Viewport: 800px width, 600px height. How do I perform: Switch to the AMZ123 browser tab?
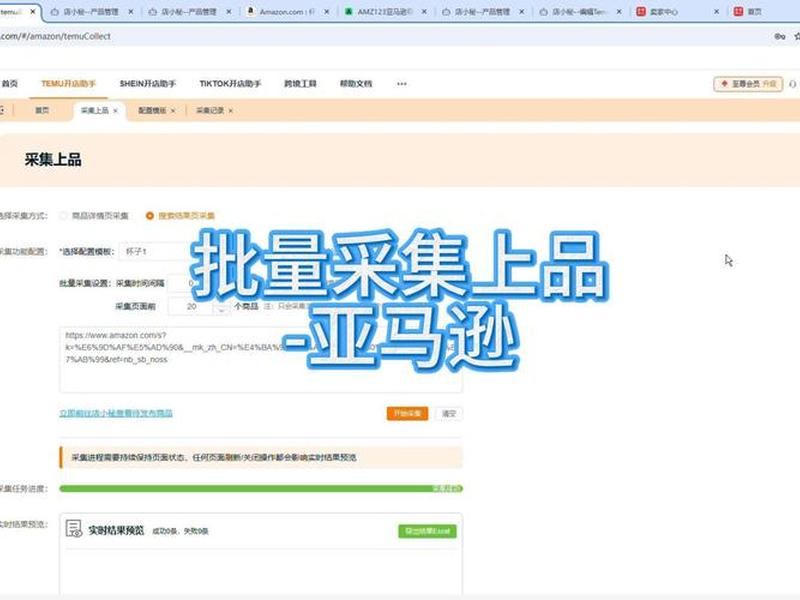pos(385,11)
